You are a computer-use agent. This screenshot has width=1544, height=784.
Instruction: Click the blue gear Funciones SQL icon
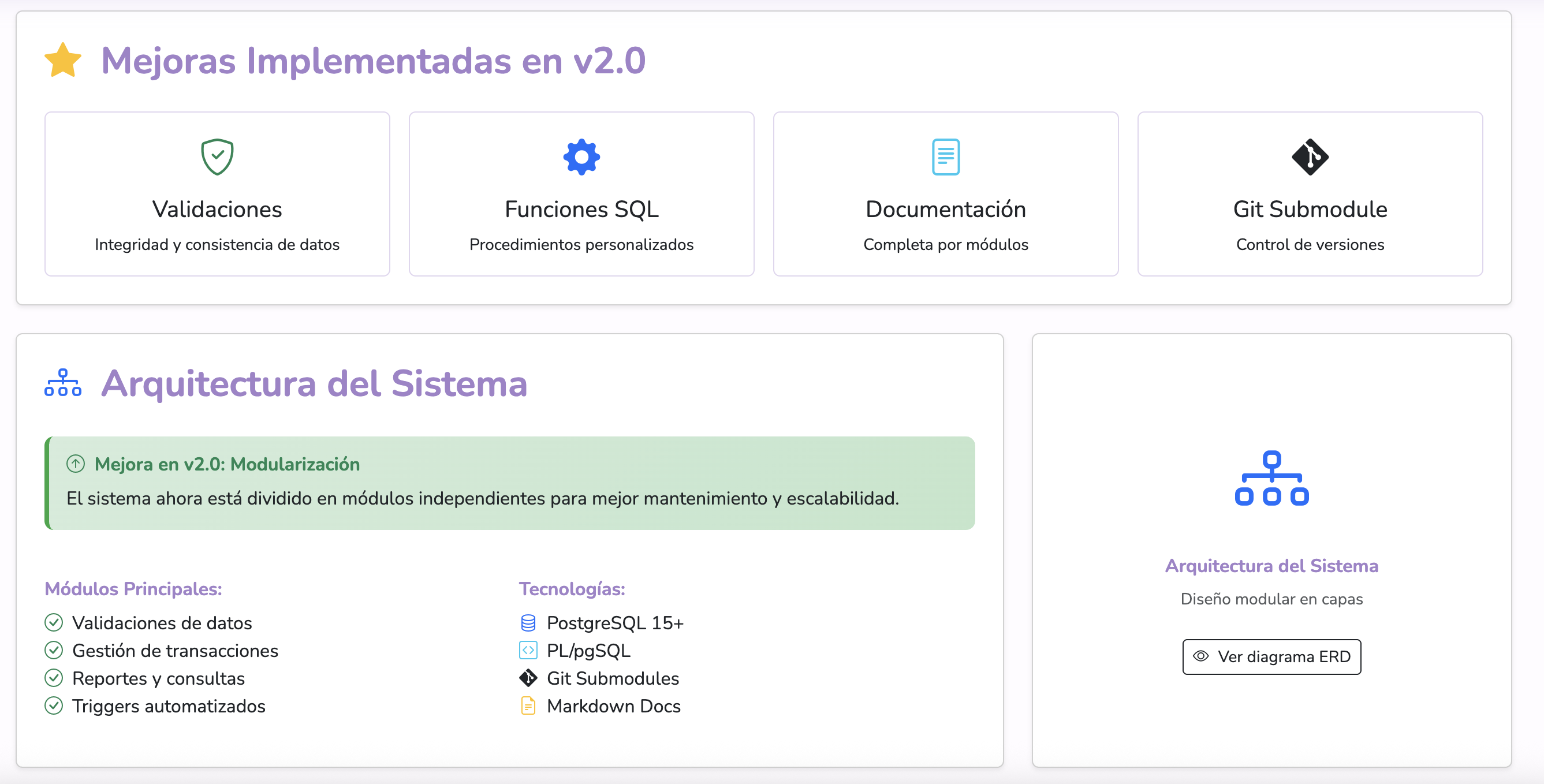pyautogui.click(x=581, y=157)
